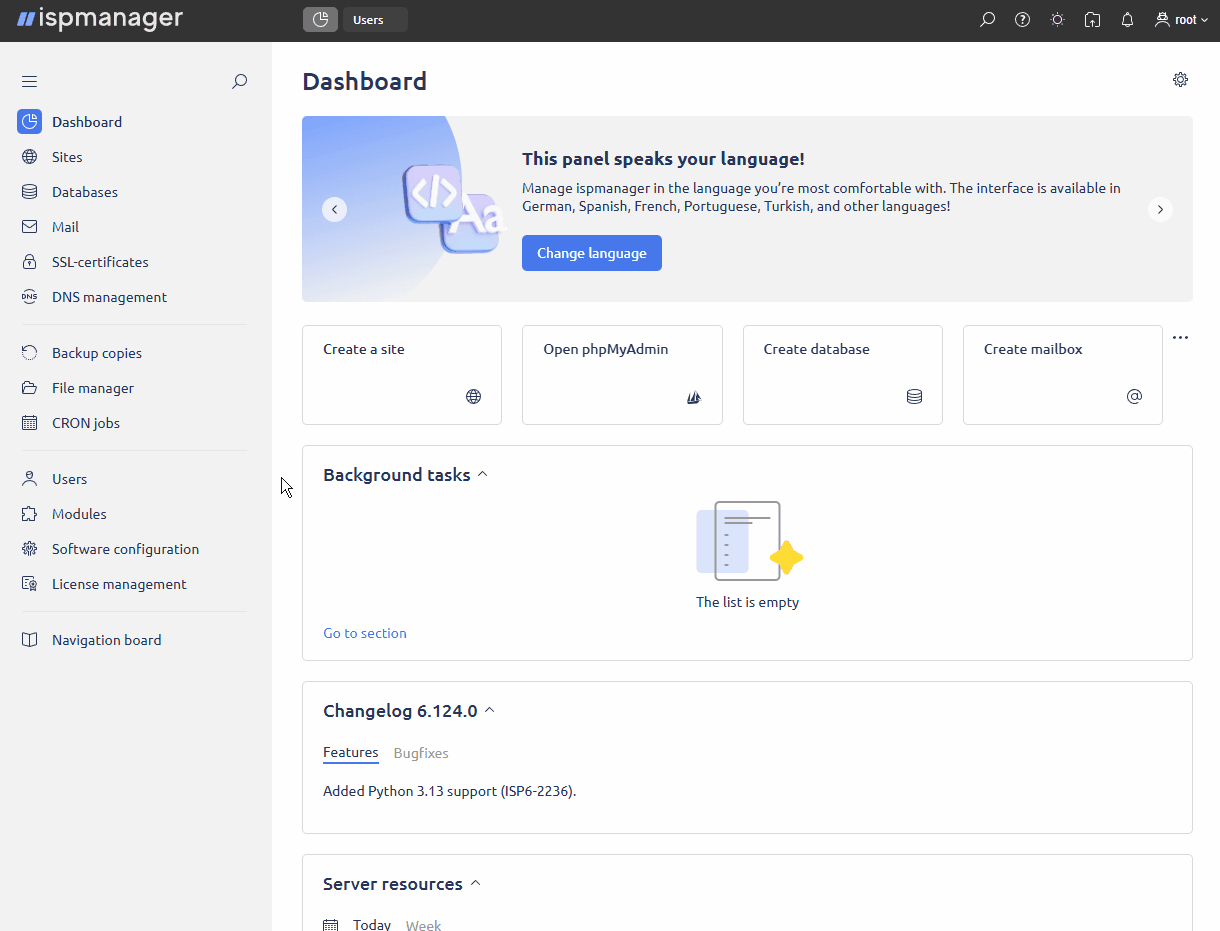This screenshot has width=1220, height=931.
Task: Advance the banner with the right arrow
Action: coord(1160,209)
